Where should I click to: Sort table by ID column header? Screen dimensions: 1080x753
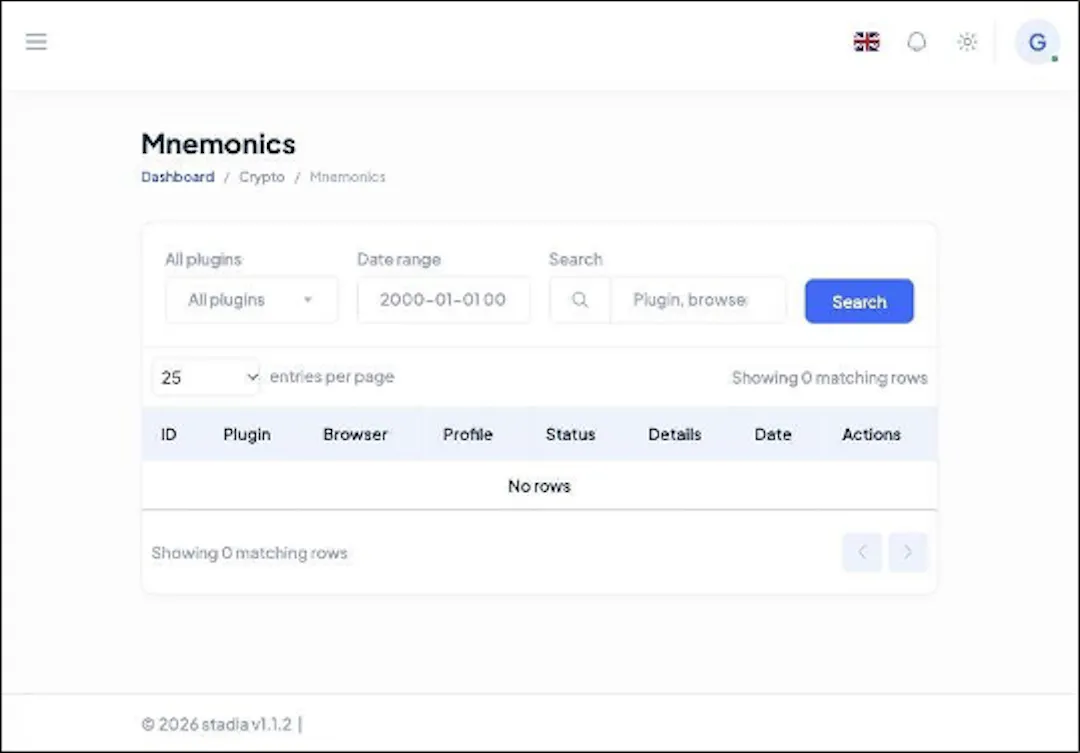pyautogui.click(x=169, y=435)
